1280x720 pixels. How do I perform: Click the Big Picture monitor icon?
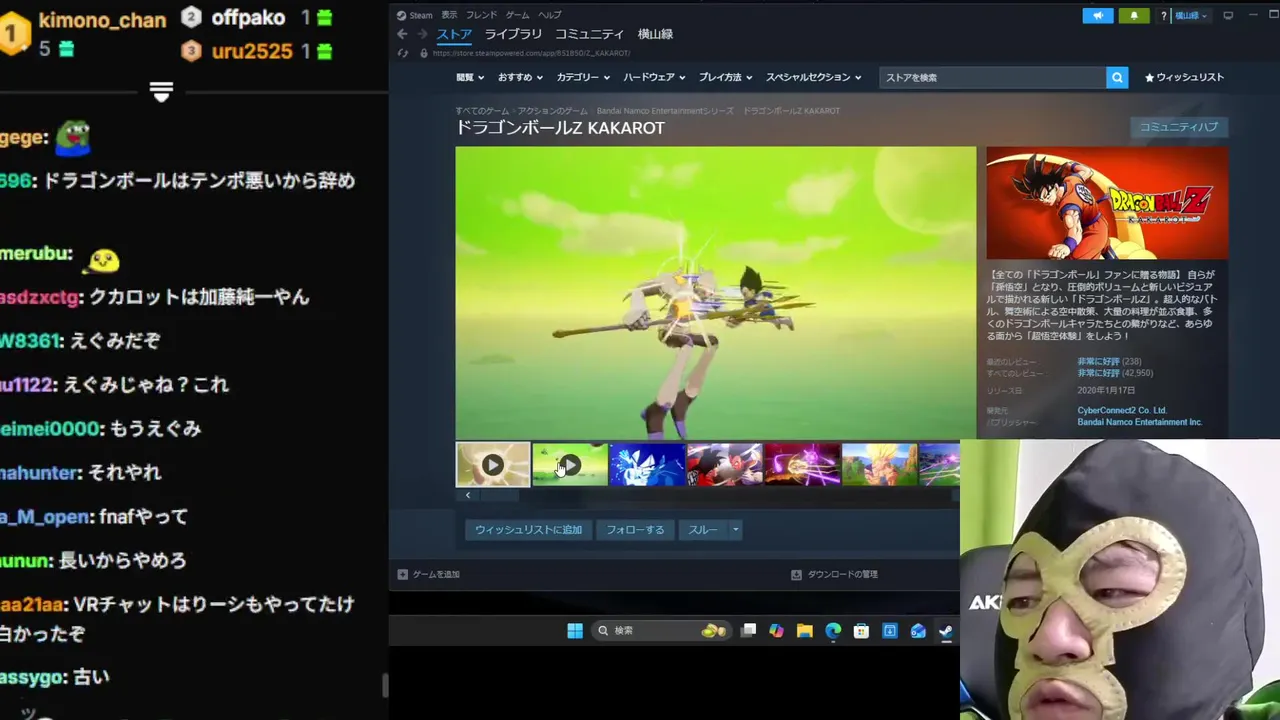pos(1228,15)
